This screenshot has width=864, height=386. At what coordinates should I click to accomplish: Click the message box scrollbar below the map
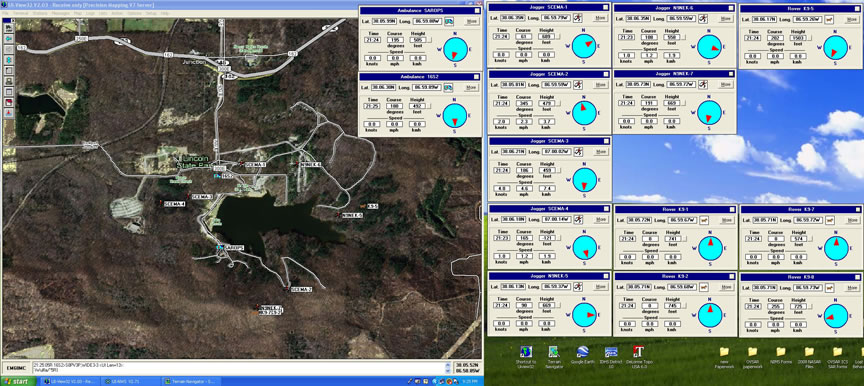(x=447, y=368)
